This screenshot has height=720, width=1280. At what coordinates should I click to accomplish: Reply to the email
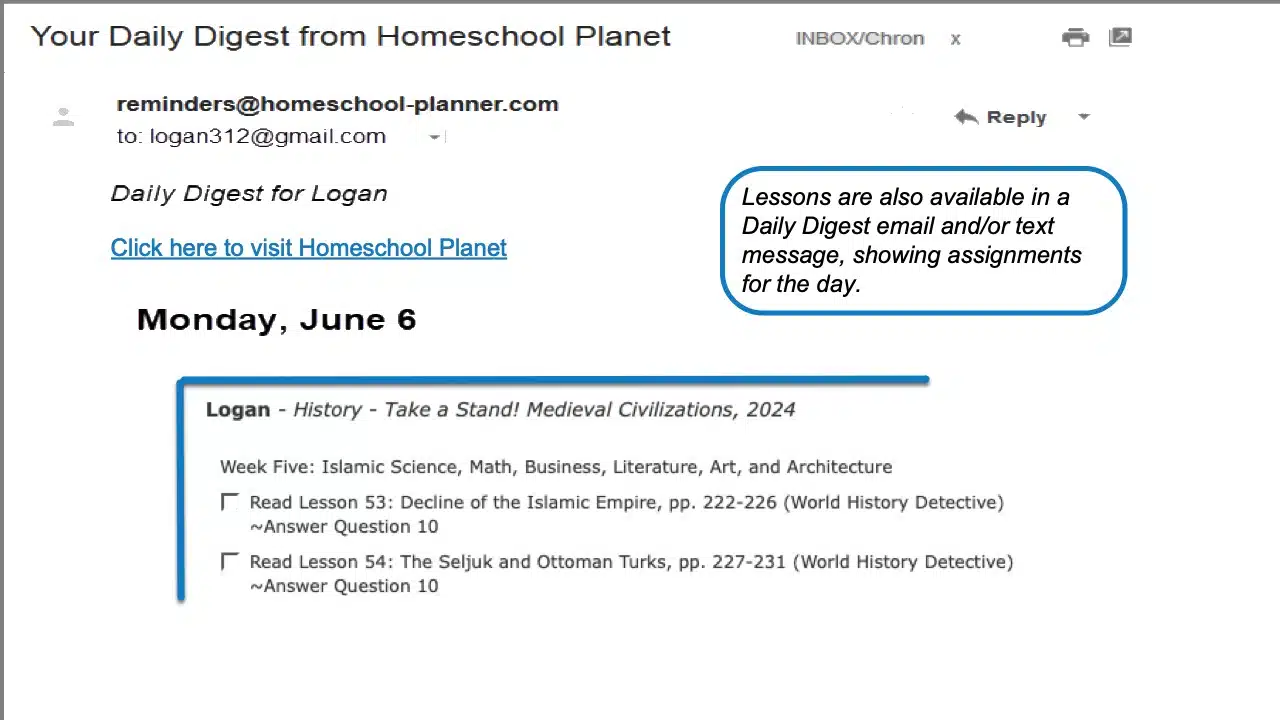point(1002,117)
